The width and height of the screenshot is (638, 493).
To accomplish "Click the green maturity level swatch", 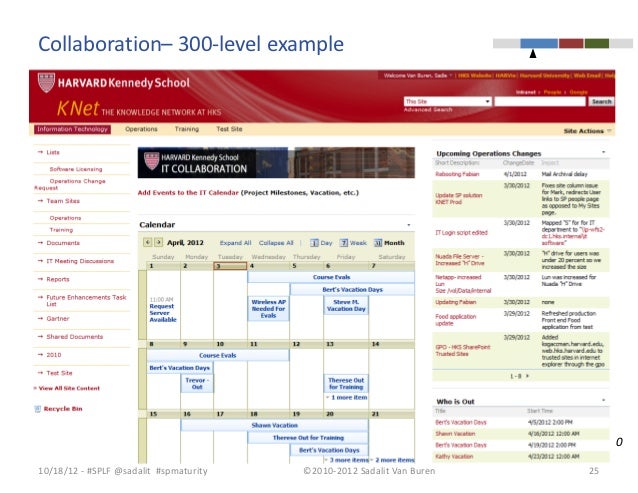I will [597, 44].
